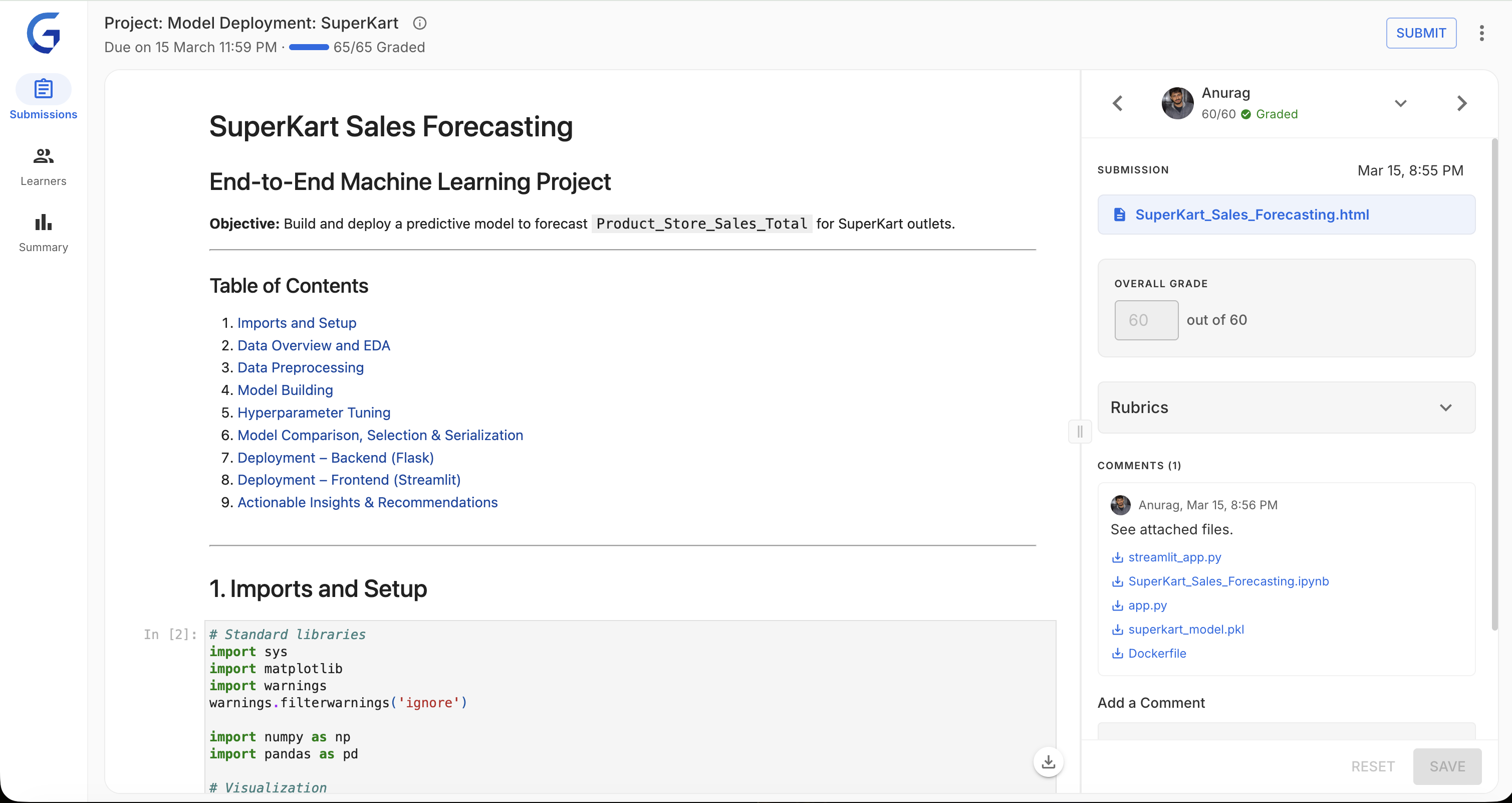Image resolution: width=1512 pixels, height=803 pixels.
Task: Click download icon beside streamlit_app.py
Action: (x=1118, y=557)
